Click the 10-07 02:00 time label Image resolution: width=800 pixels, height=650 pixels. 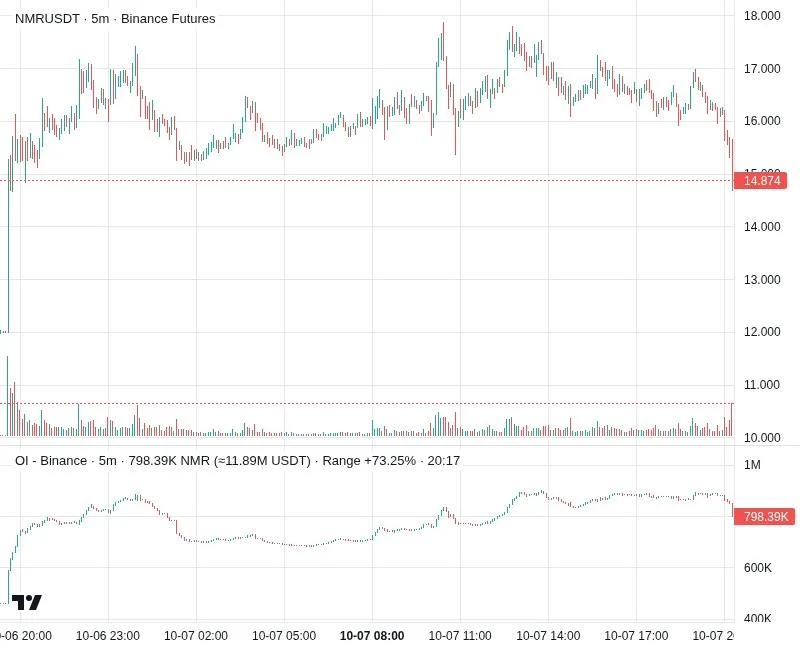[x=196, y=636]
